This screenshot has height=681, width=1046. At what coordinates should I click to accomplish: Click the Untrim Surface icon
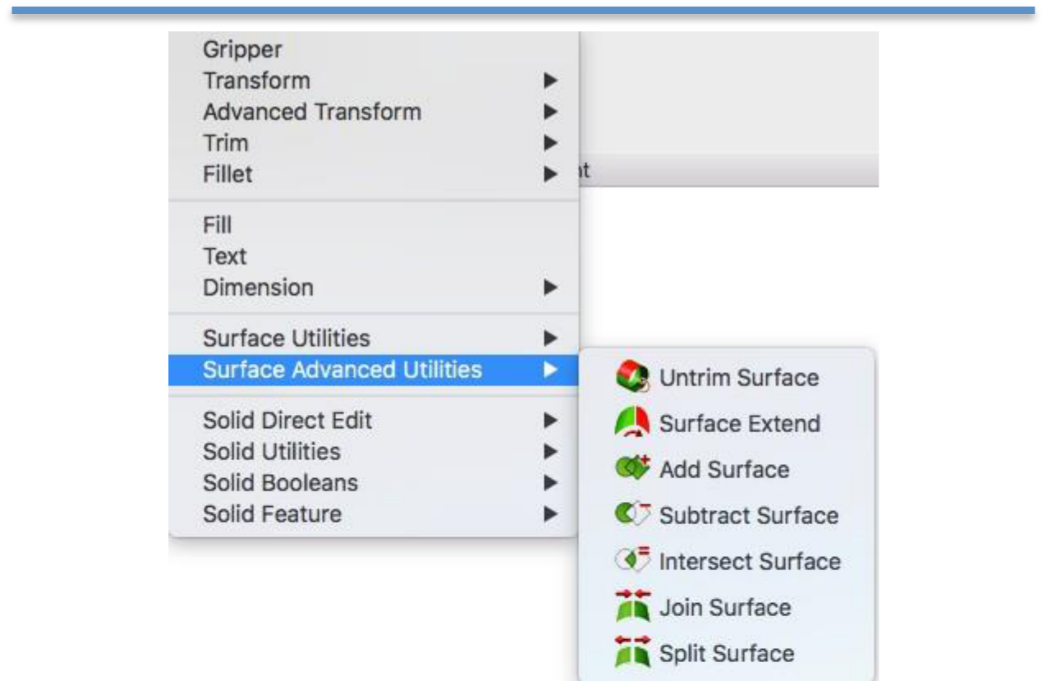coord(632,377)
